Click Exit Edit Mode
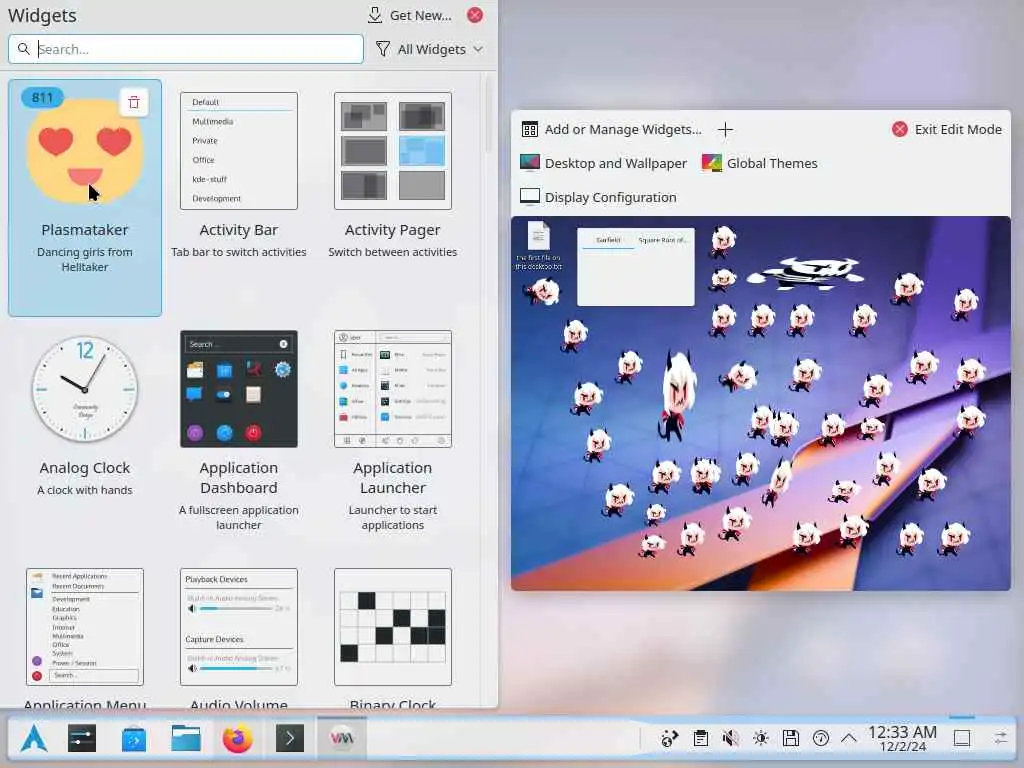1024x768 pixels. [x=946, y=129]
